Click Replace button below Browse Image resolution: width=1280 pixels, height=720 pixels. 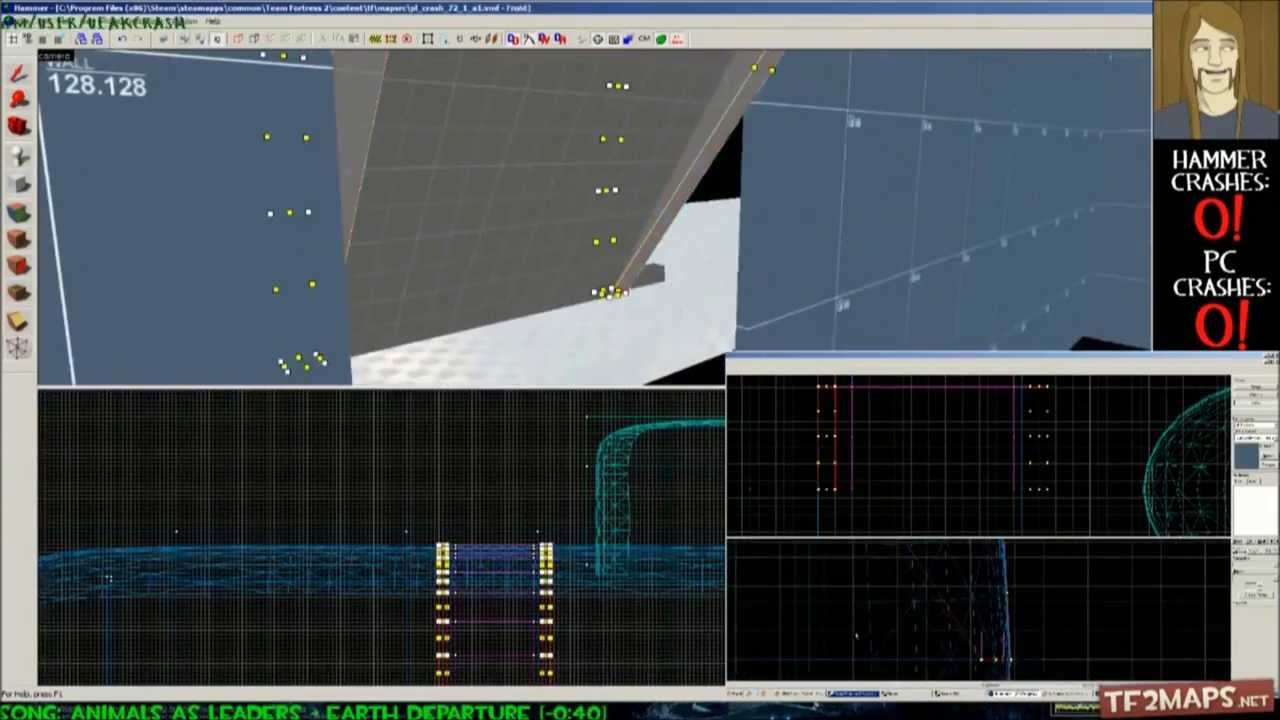click(1269, 464)
